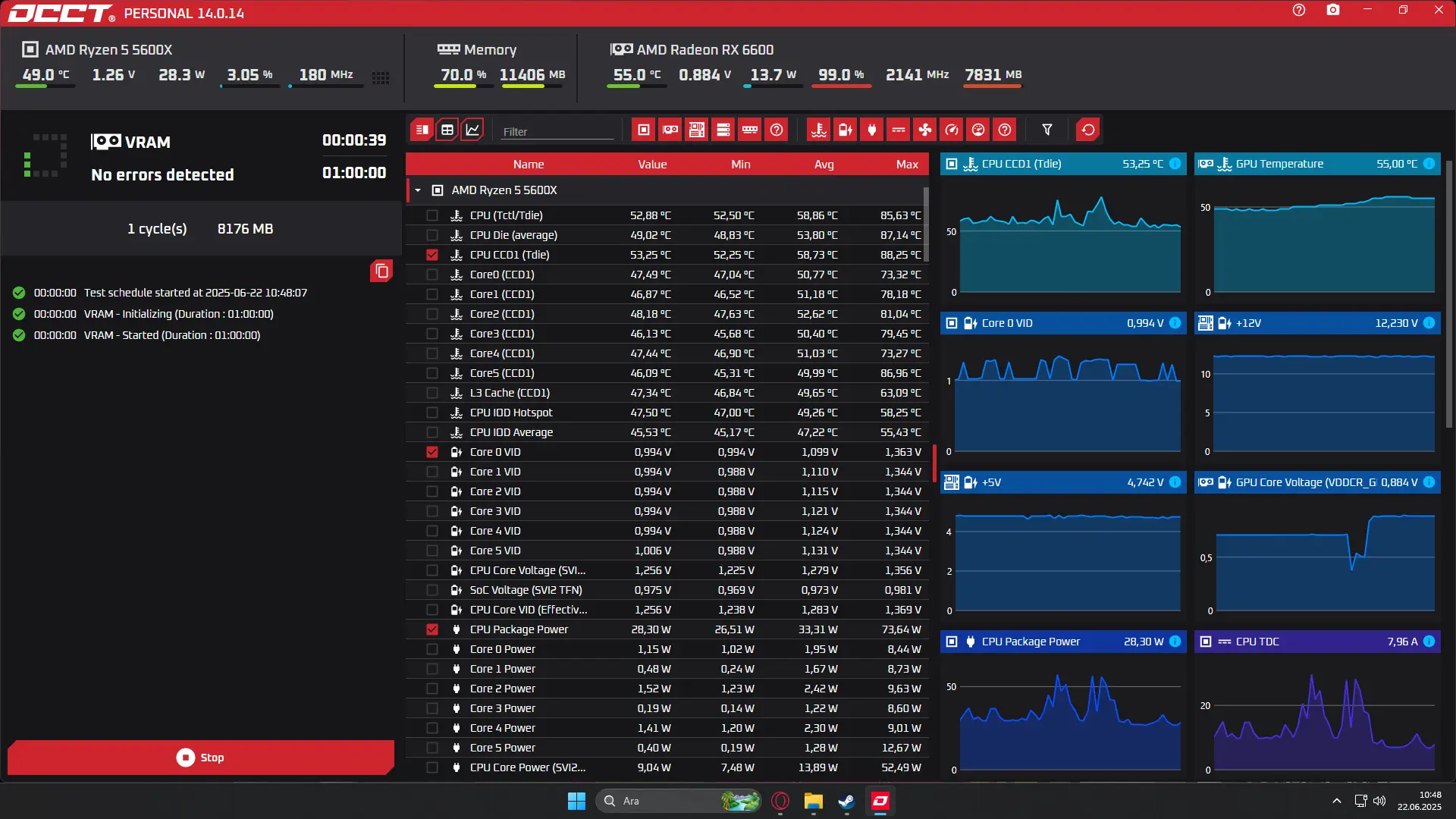This screenshot has height=819, width=1456.
Task: Show info for CPU TDC graph
Action: (x=1429, y=642)
